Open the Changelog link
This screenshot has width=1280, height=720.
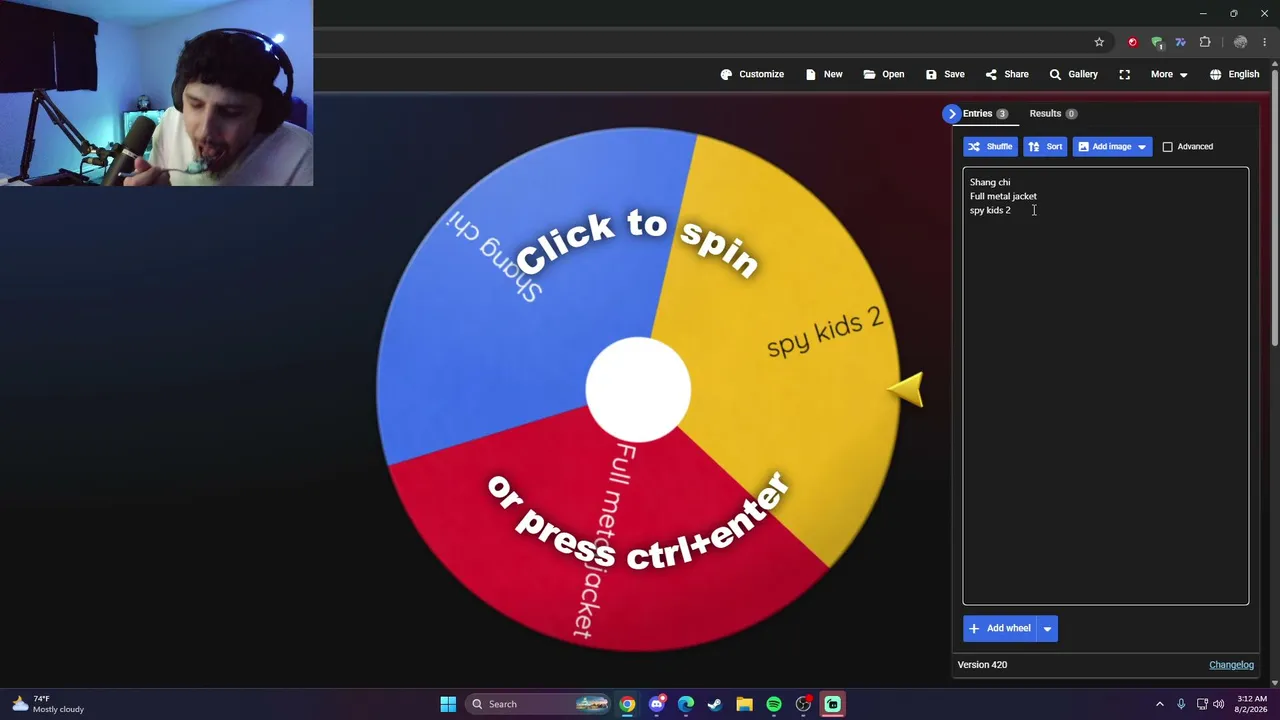(1231, 665)
